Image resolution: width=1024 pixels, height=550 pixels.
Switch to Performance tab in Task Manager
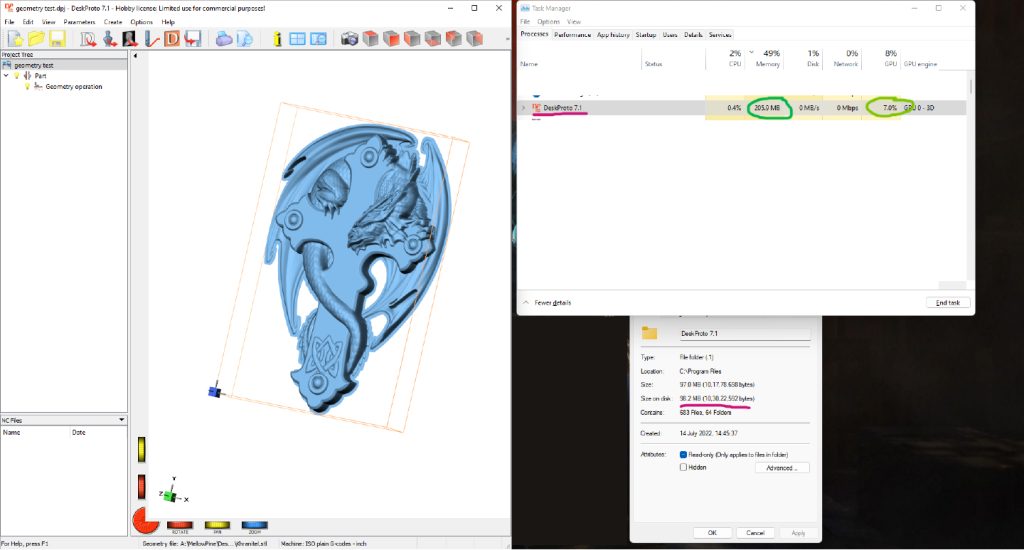click(572, 34)
